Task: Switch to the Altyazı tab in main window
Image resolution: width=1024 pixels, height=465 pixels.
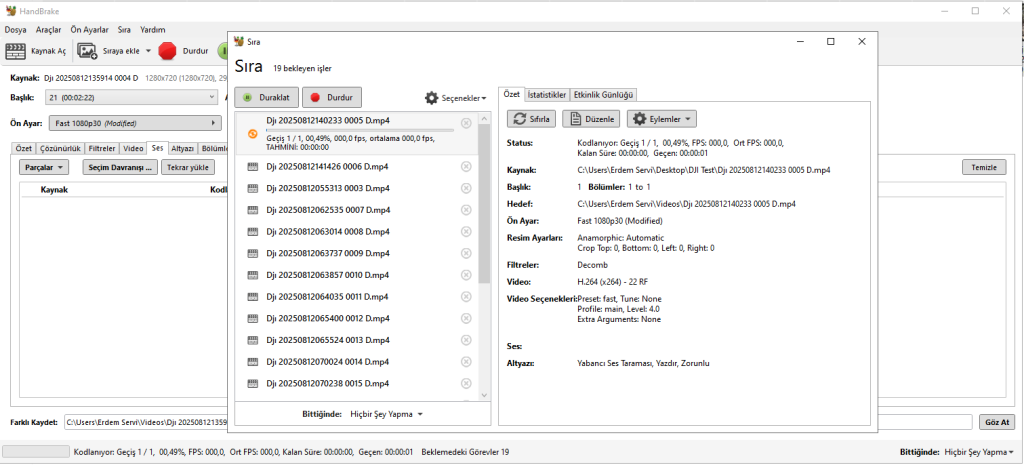Action: 182,148
